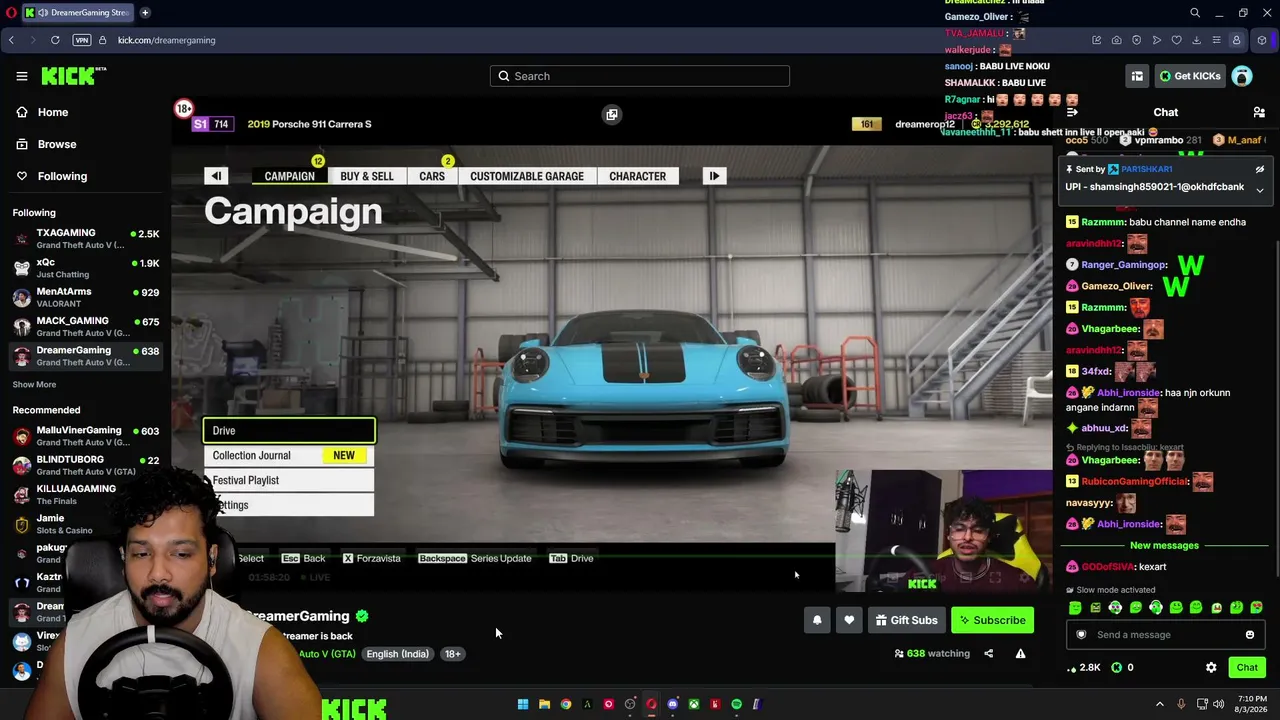Viewport: 1280px width, 720px height.
Task: Open the MenAtArms channel in sidebar
Action: [x=86, y=297]
